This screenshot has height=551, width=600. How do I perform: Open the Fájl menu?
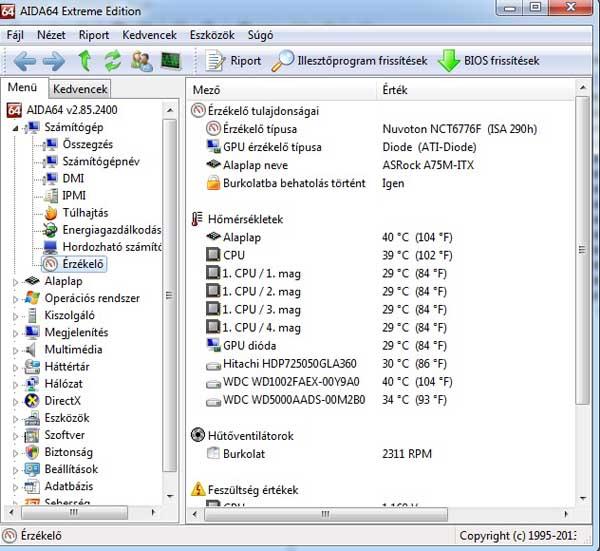point(15,35)
